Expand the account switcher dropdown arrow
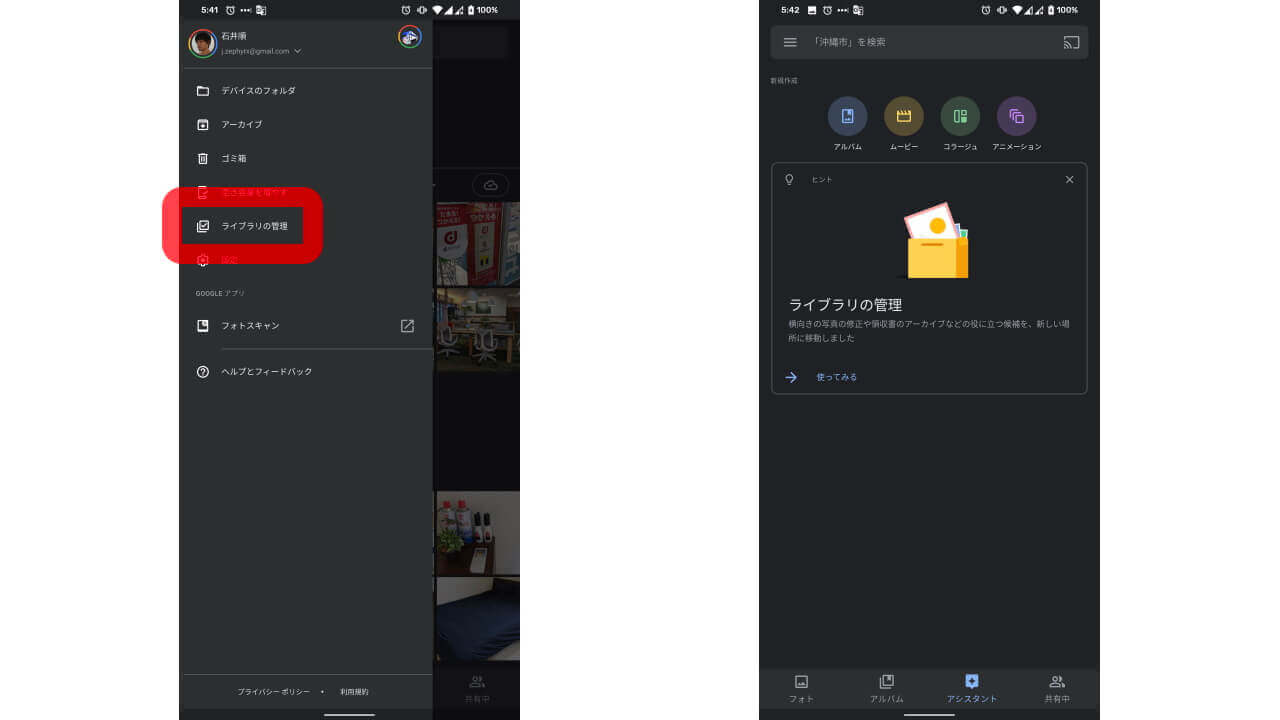This screenshot has width=1280, height=720. 298,51
